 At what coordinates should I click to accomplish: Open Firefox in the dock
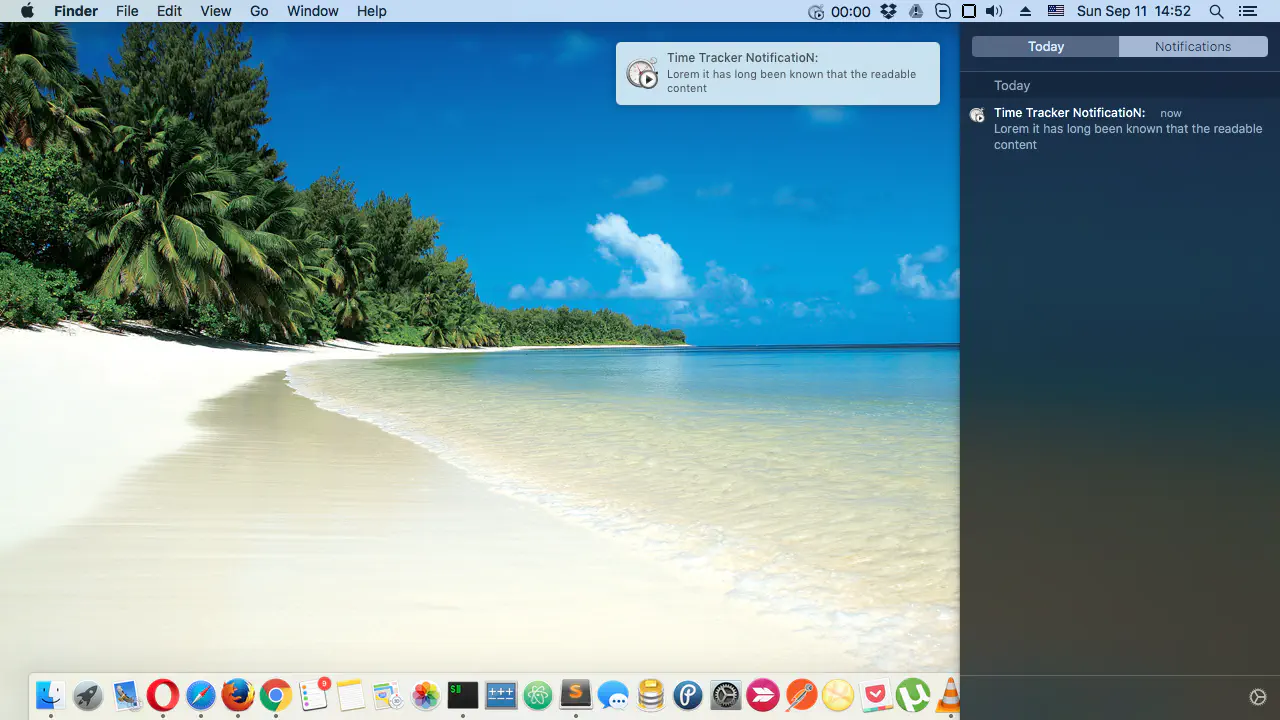click(238, 694)
